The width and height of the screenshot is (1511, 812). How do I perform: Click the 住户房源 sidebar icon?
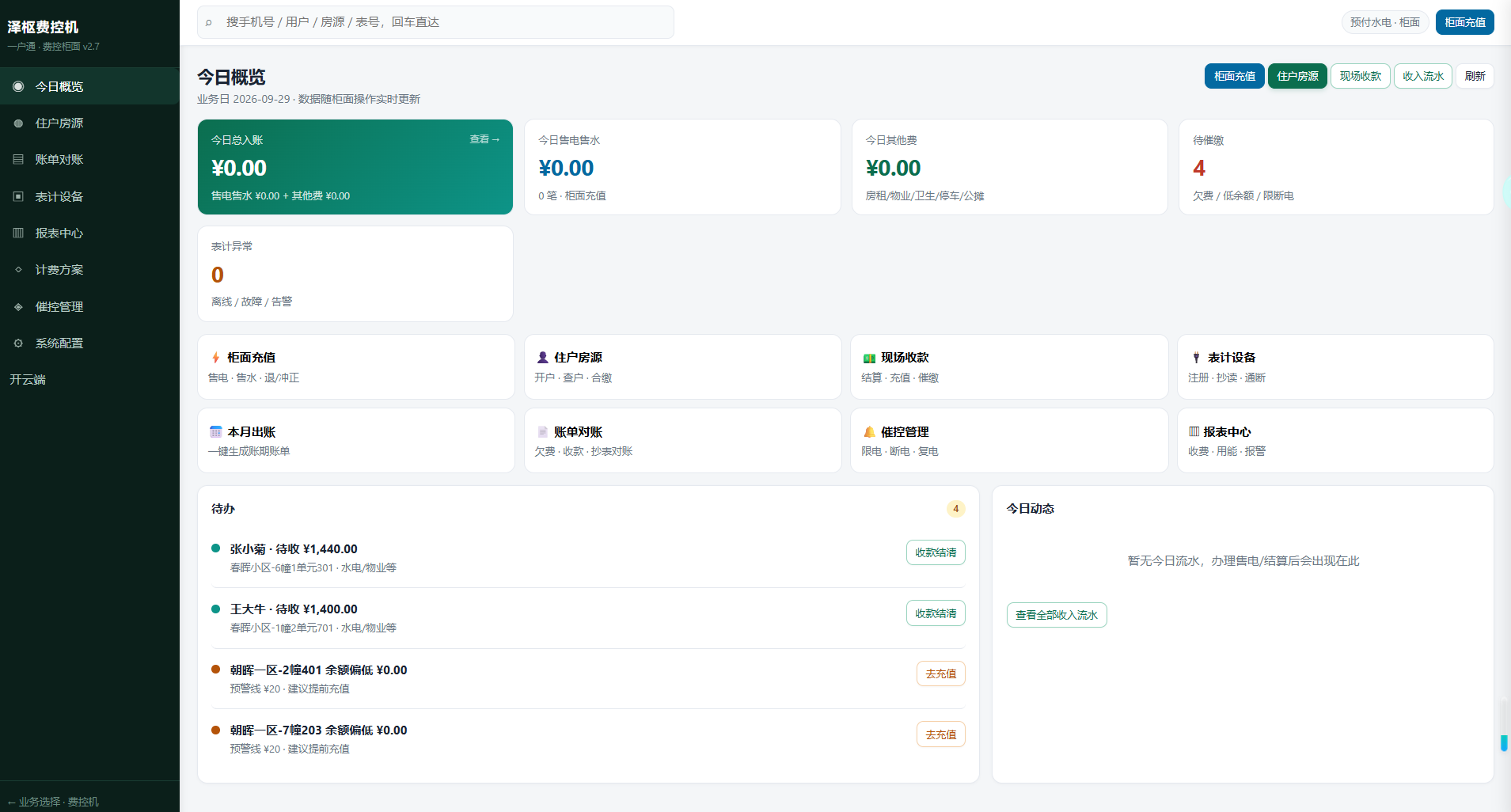(18, 123)
